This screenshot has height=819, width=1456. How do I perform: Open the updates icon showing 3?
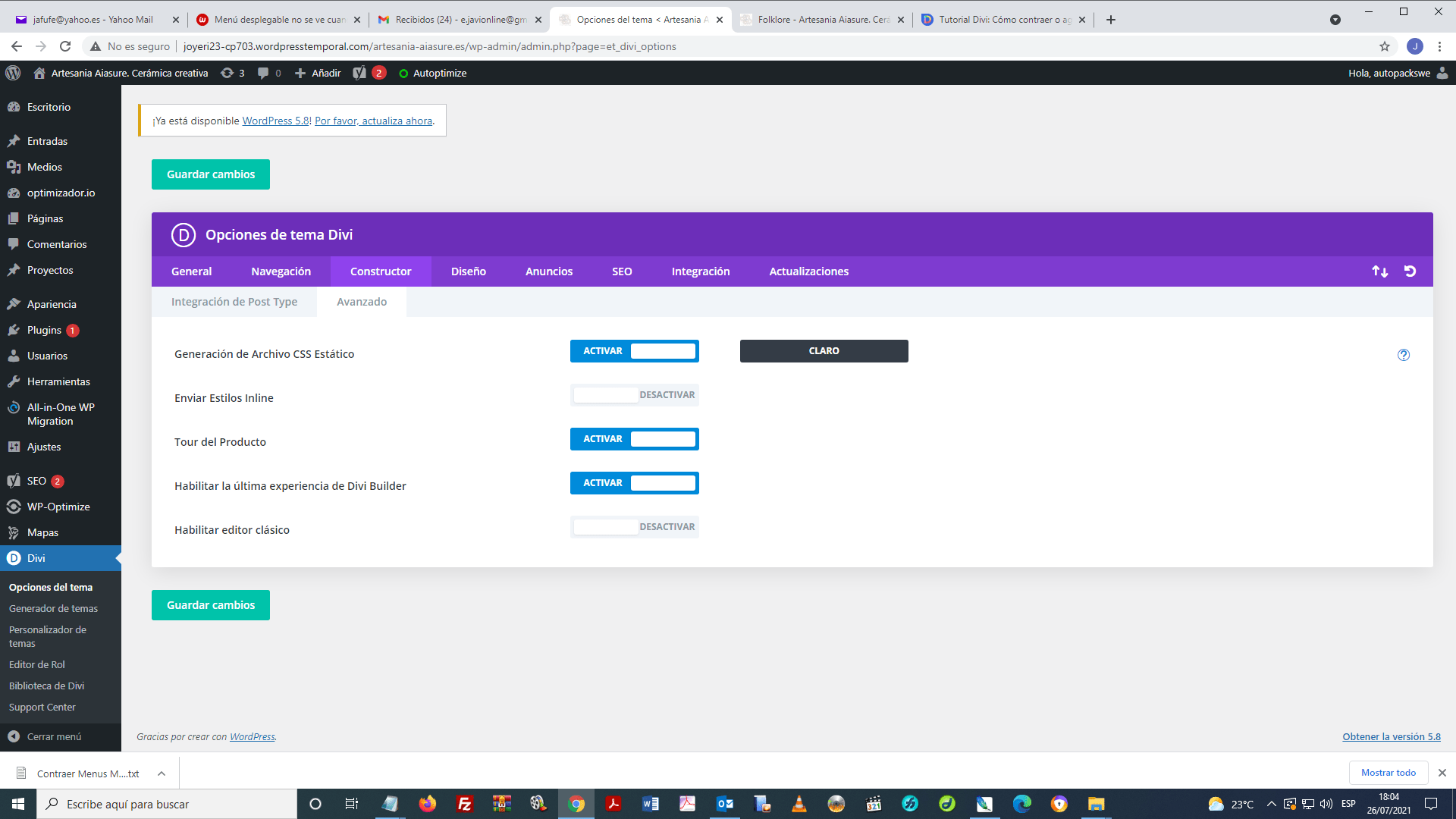(x=232, y=73)
